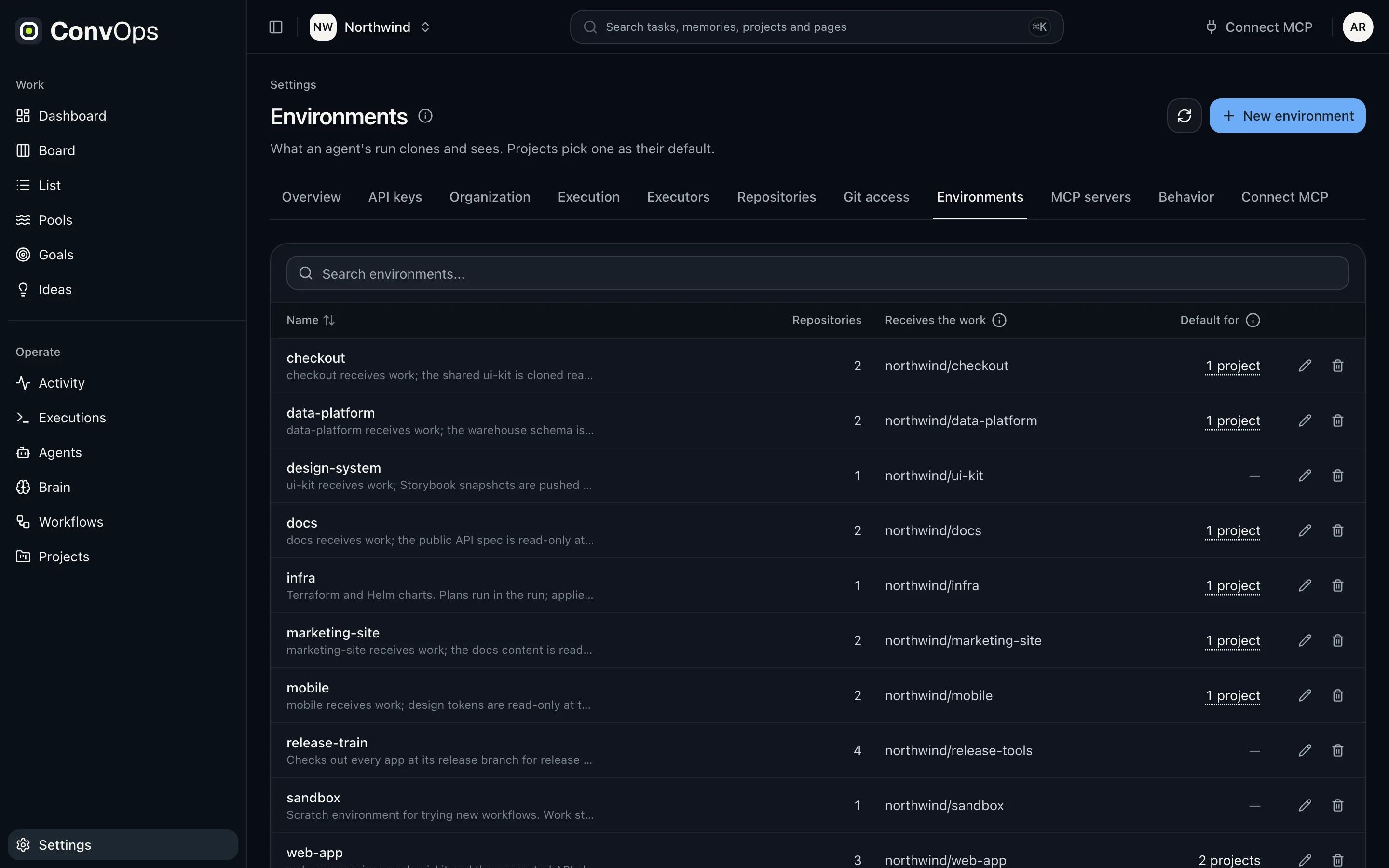Click the Environments info icon by title
Viewport: 1389px width, 868px height.
tap(425, 116)
